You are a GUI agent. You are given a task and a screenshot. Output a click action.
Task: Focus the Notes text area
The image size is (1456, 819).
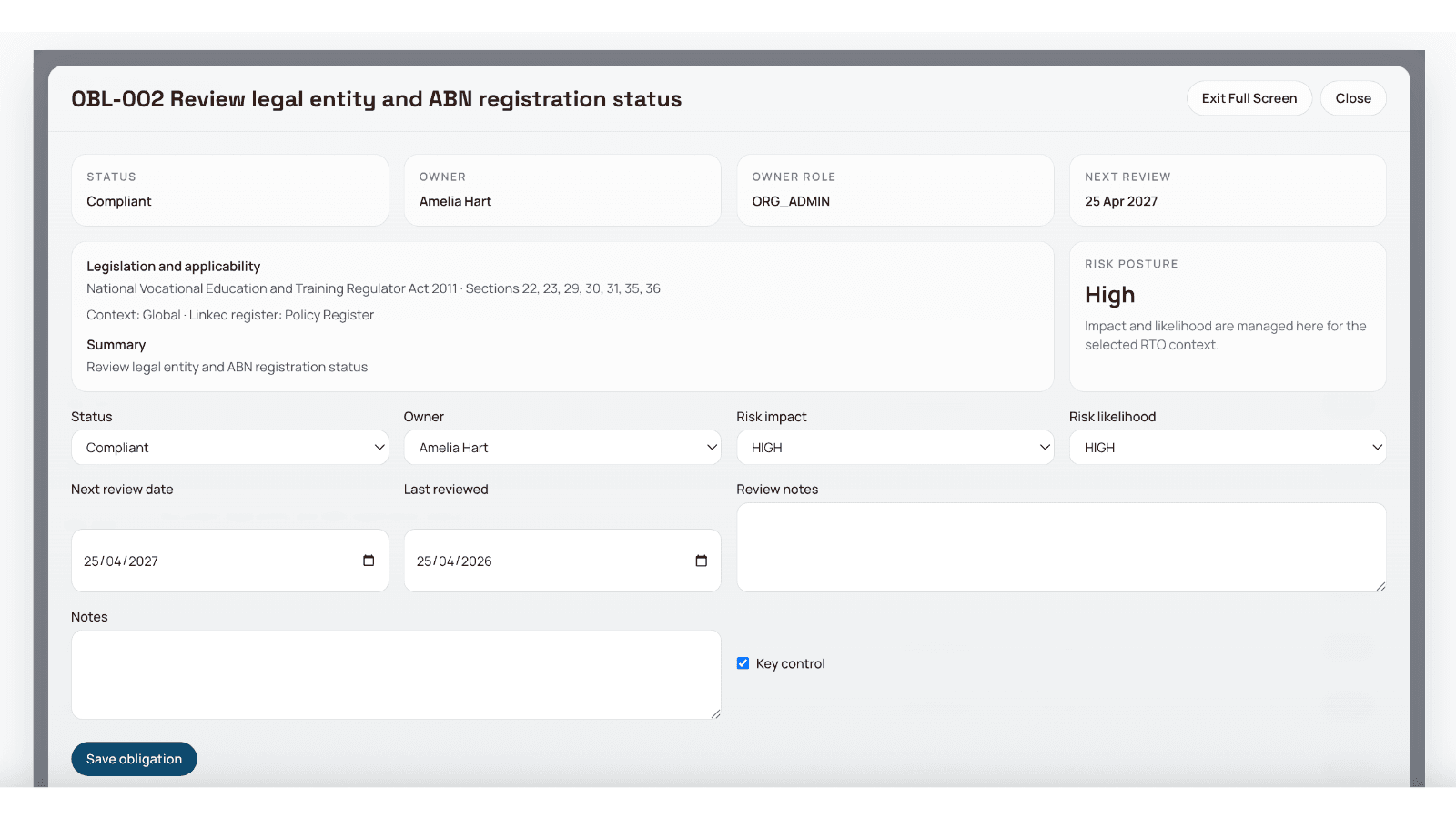coord(396,675)
